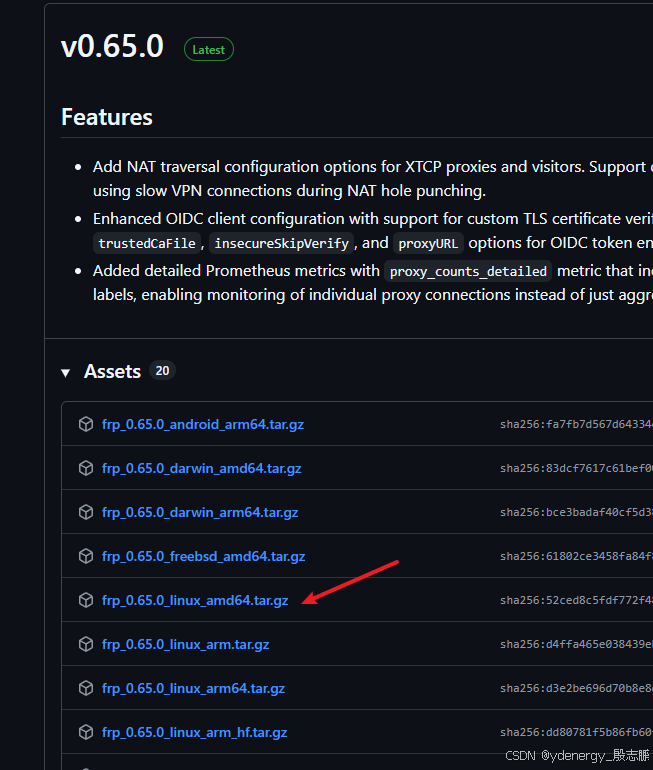Collapse the Assets section triangle

tap(65, 373)
